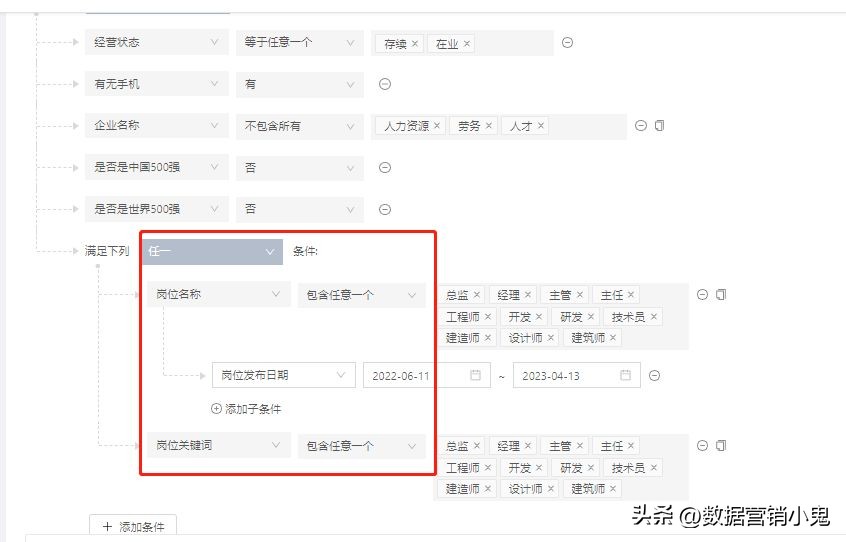Open calendar for end date 2023-04-13
Screen dimensions: 846x542
point(625,375)
